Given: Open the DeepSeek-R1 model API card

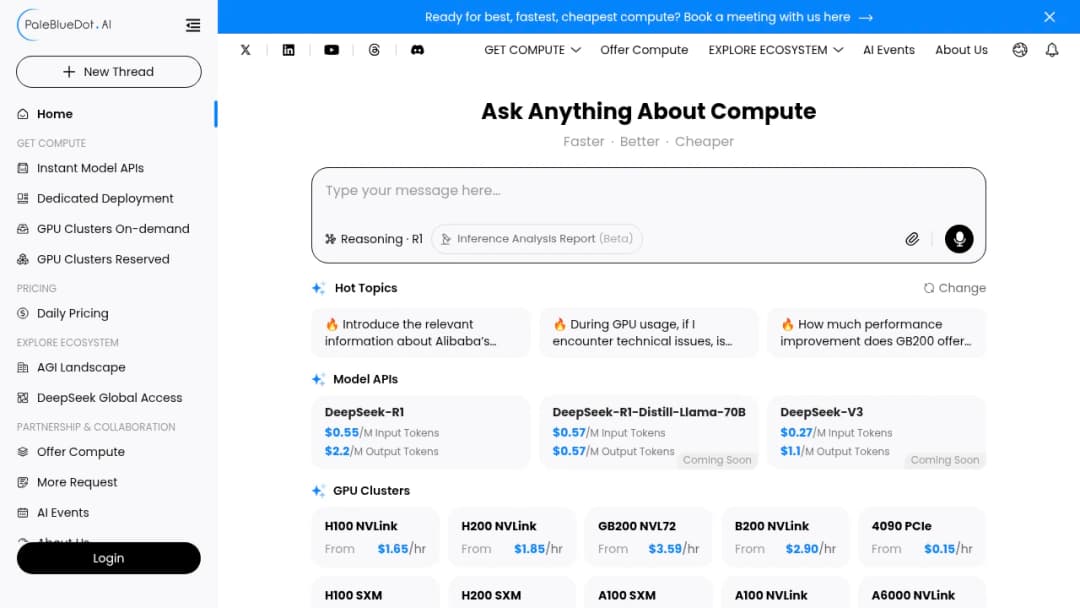Looking at the screenshot, I should [x=421, y=432].
